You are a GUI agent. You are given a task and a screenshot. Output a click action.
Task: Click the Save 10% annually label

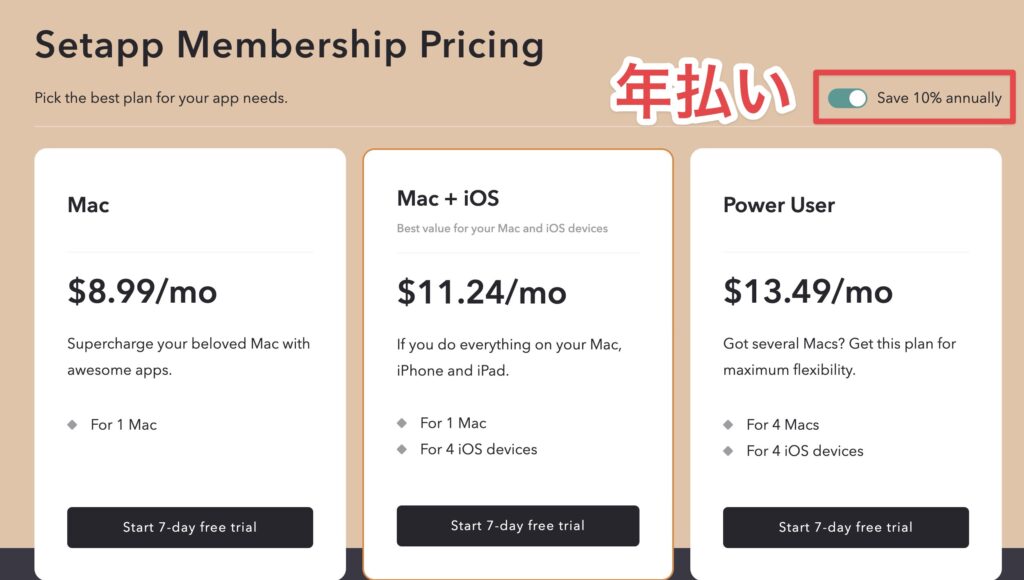[939, 98]
